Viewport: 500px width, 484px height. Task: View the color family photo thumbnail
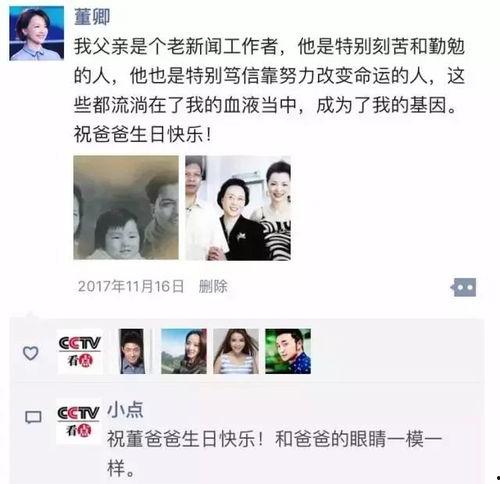click(x=238, y=208)
